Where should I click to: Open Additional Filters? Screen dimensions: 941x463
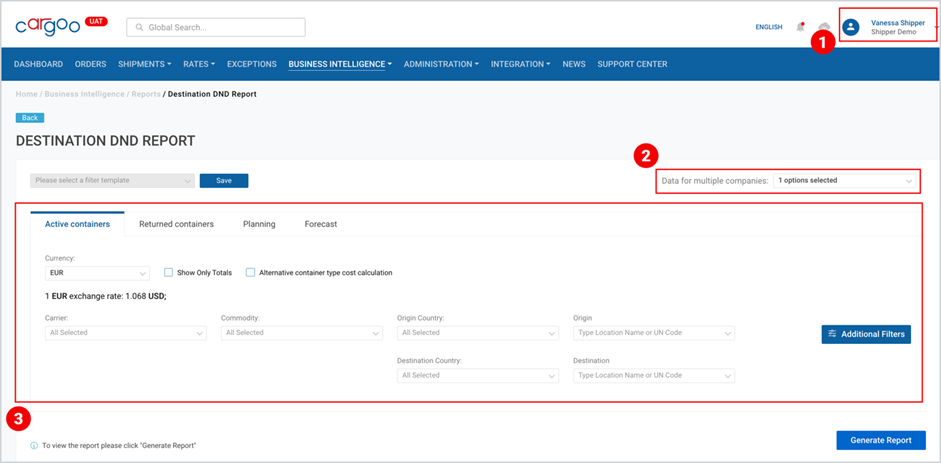866,334
